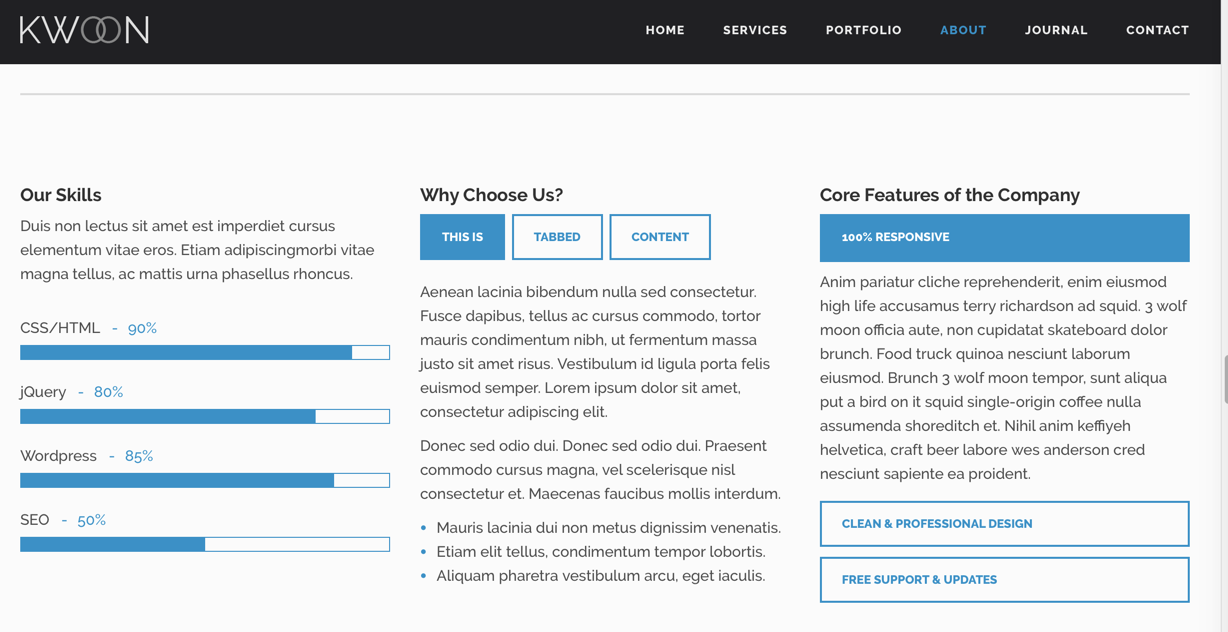1228x632 pixels.
Task: Select the About navigation item
Action: (963, 30)
